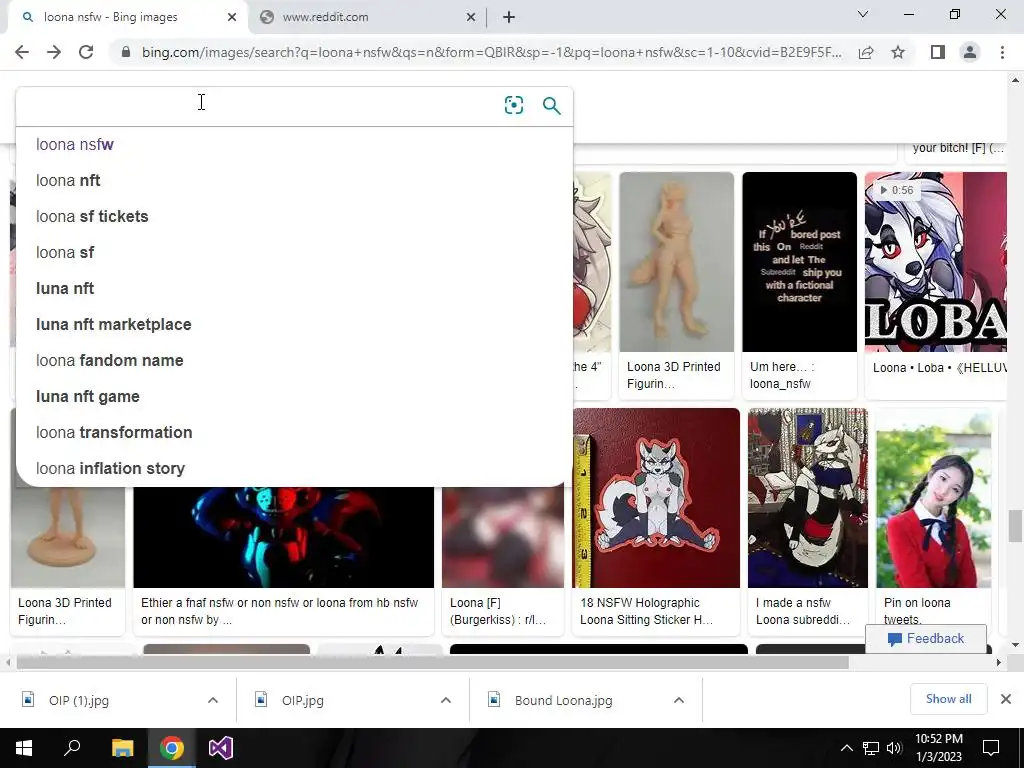Share this page from the address bar
The width and height of the screenshot is (1024, 768).
tap(866, 52)
